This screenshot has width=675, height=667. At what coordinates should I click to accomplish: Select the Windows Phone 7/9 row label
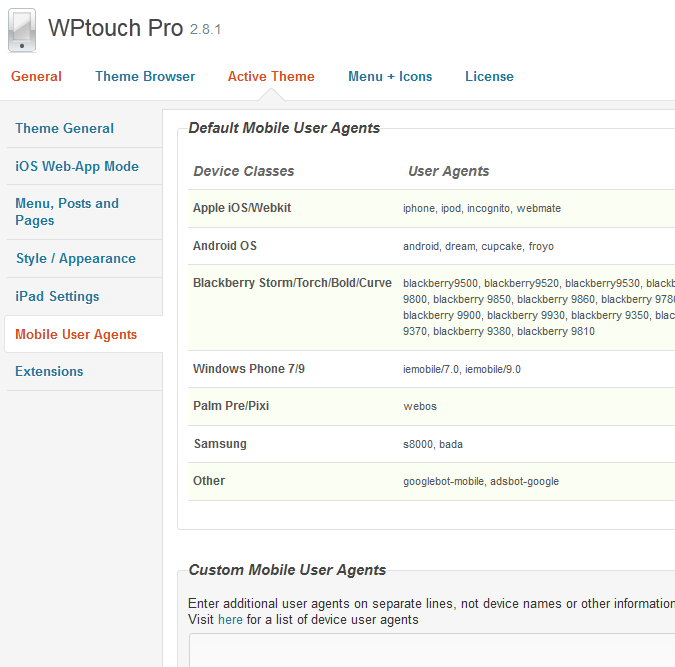249,369
